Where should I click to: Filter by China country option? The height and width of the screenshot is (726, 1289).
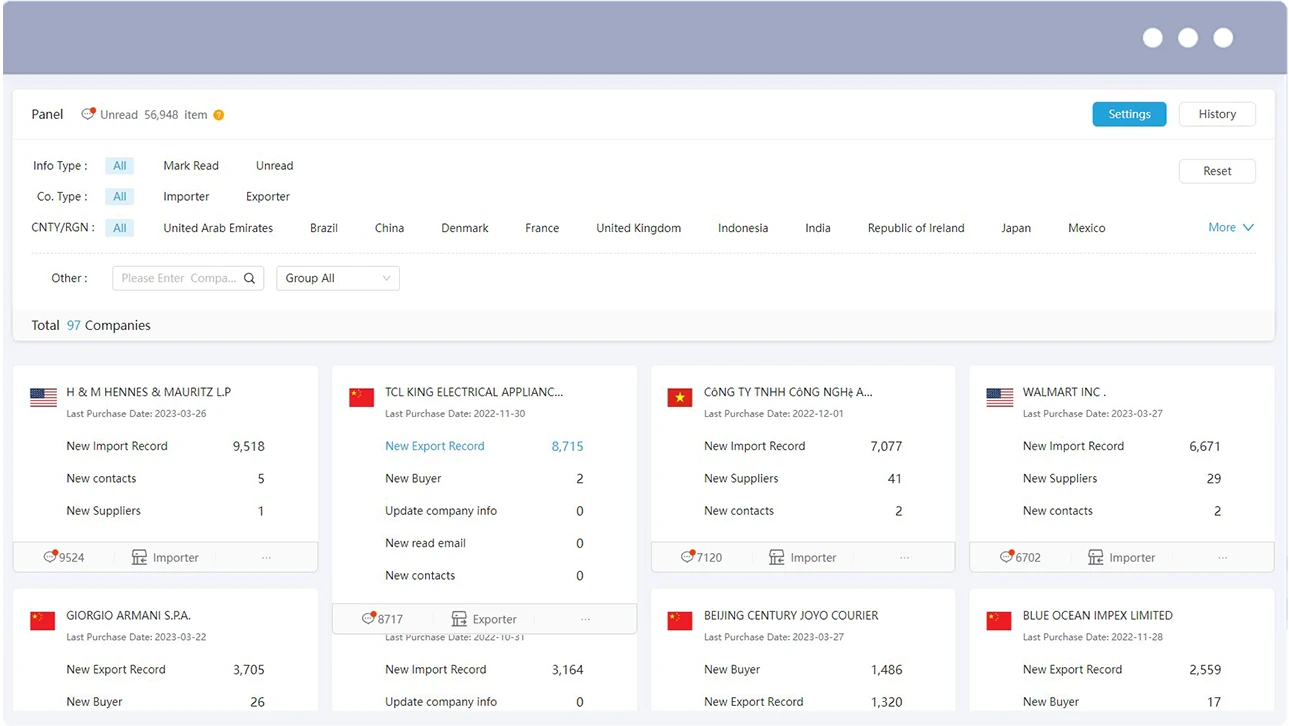389,228
